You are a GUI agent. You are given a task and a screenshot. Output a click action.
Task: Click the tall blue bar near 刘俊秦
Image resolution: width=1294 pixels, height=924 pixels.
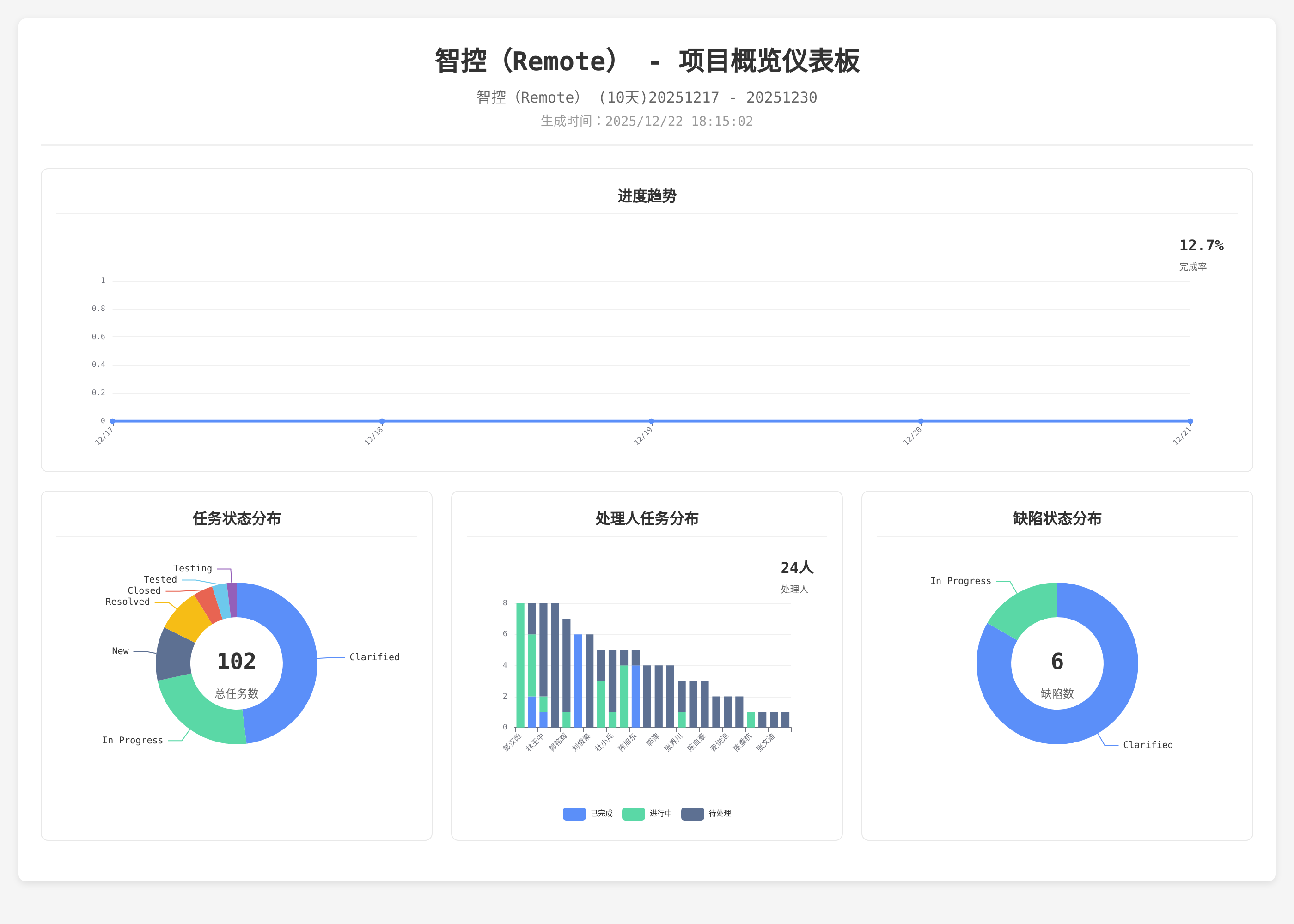[578, 681]
